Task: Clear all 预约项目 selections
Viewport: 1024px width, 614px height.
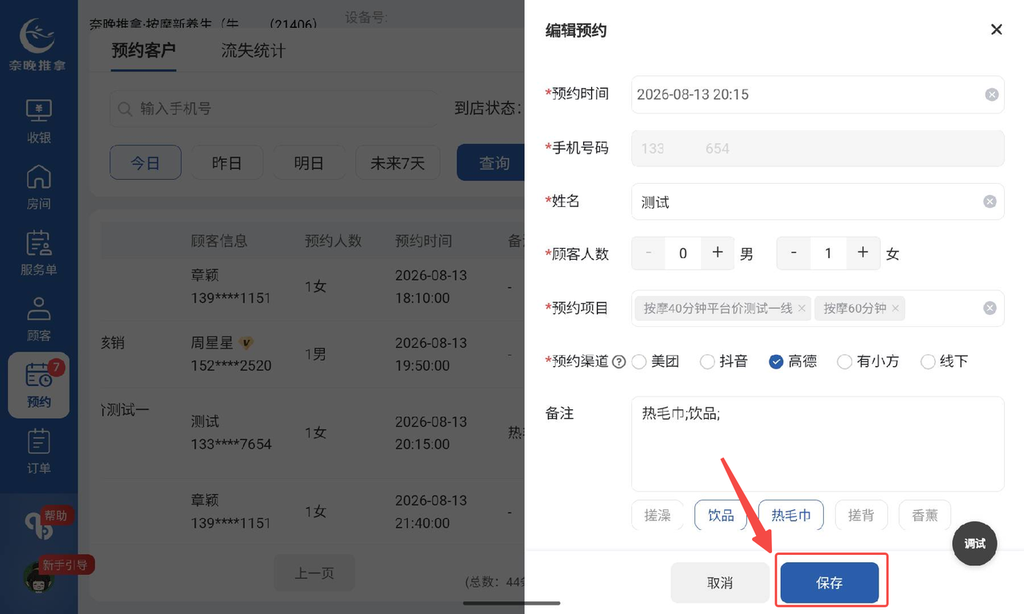Action: (x=990, y=308)
